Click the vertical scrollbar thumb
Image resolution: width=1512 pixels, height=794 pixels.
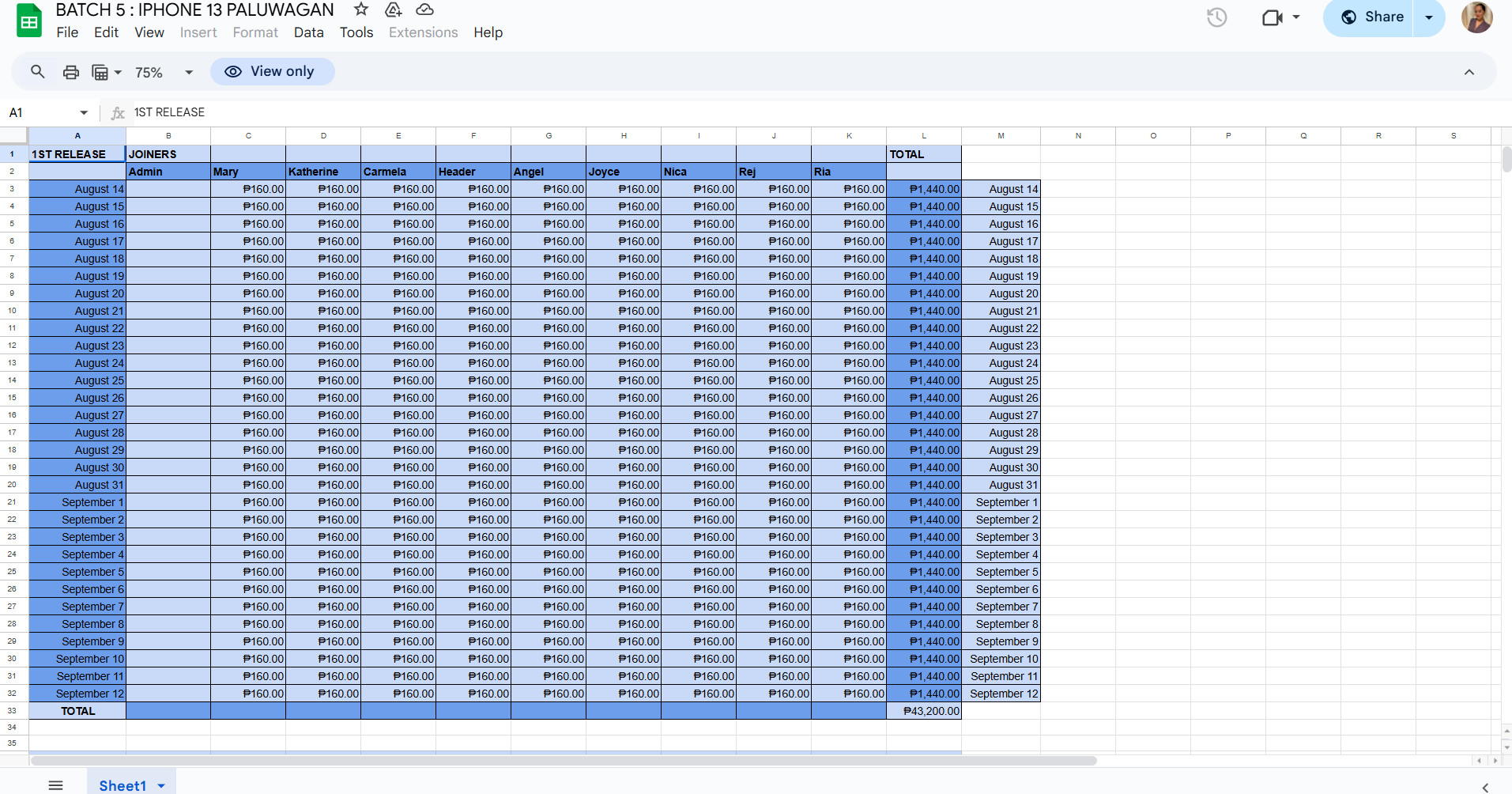tap(1506, 159)
